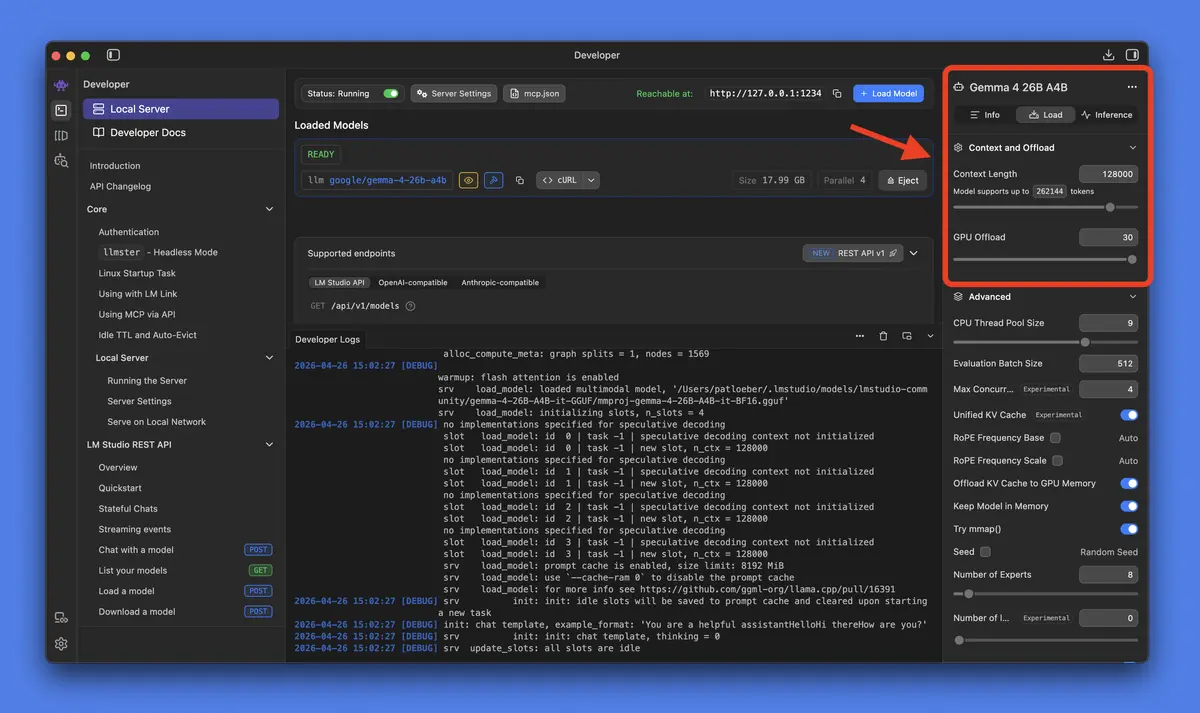This screenshot has height=713, width=1200.
Task: Open the API Changelog page
Action: point(120,186)
